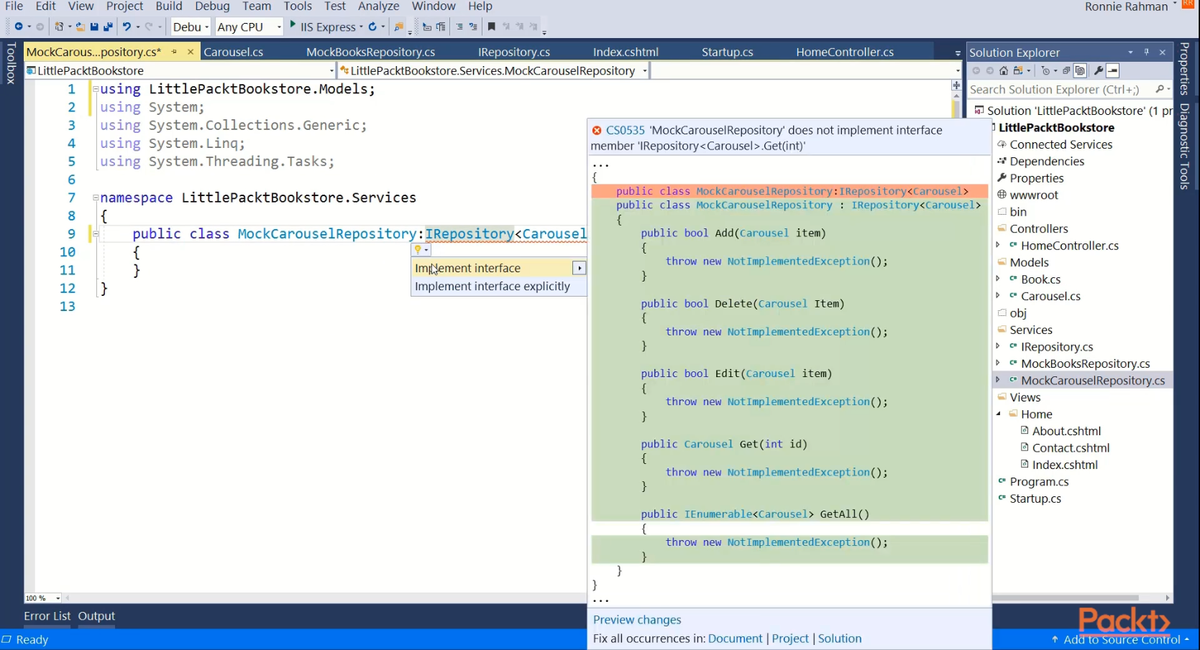Collapse the using directives outlining at line 1
The width and height of the screenshot is (1200, 650).
coord(95,90)
